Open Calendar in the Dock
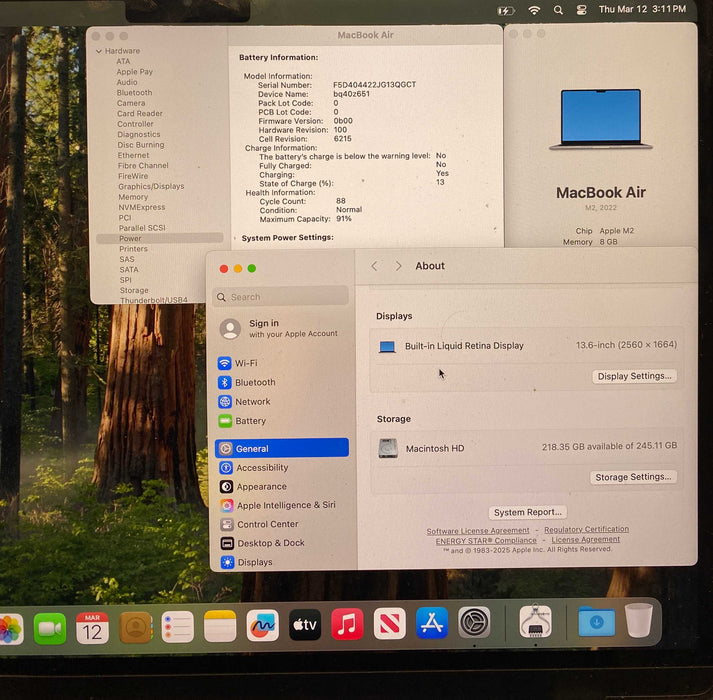The width and height of the screenshot is (713, 700). (x=92, y=628)
